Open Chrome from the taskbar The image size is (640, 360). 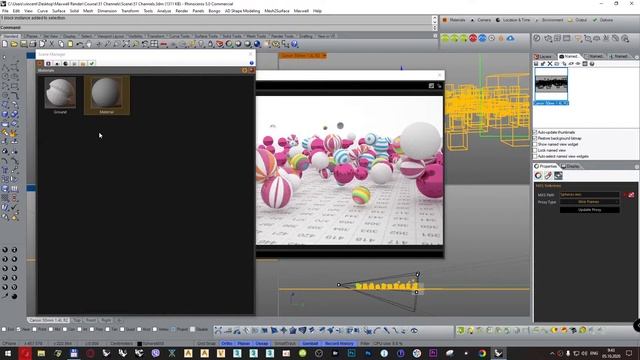(x=482, y=353)
